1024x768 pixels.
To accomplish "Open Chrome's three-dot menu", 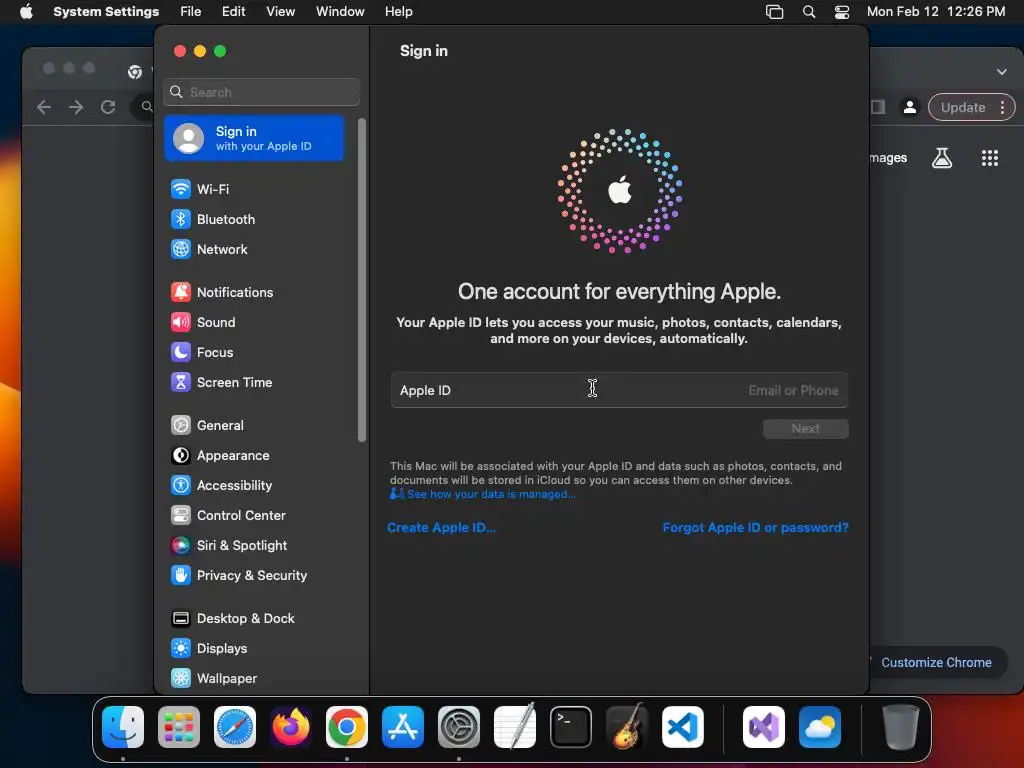I will 1002,107.
